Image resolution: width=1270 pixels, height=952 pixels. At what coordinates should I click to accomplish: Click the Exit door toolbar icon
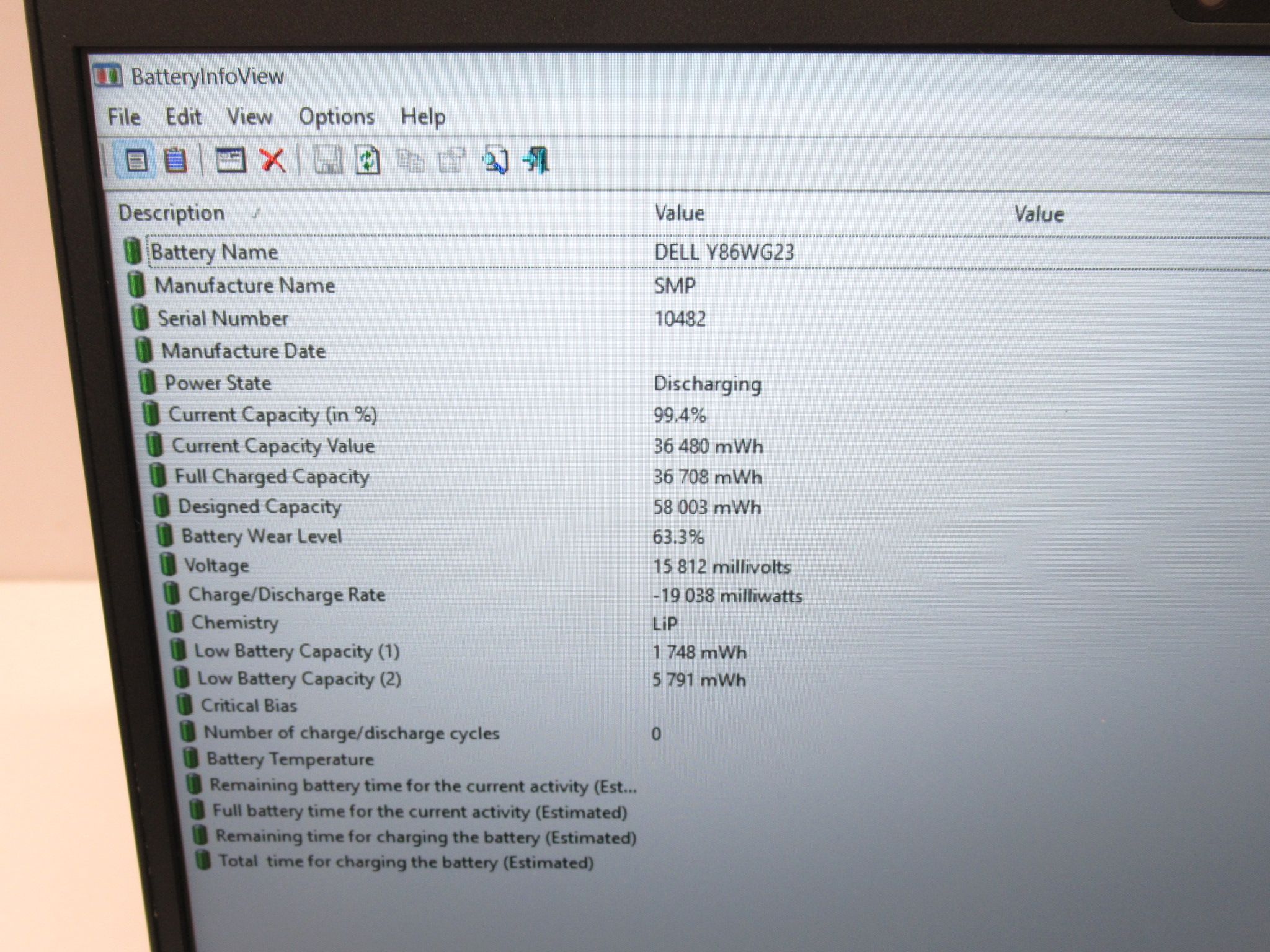coord(536,160)
